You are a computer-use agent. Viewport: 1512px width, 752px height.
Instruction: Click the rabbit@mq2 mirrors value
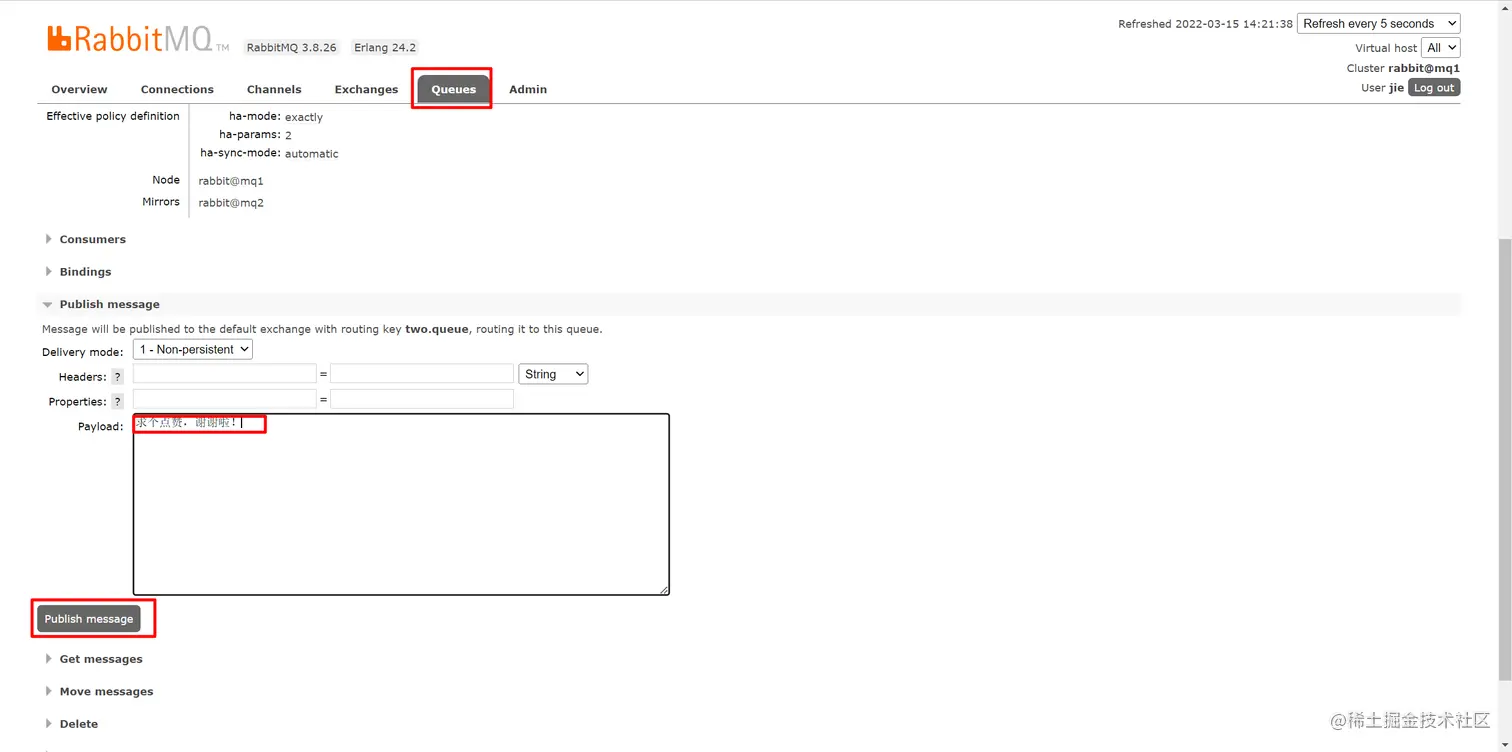pyautogui.click(x=231, y=203)
